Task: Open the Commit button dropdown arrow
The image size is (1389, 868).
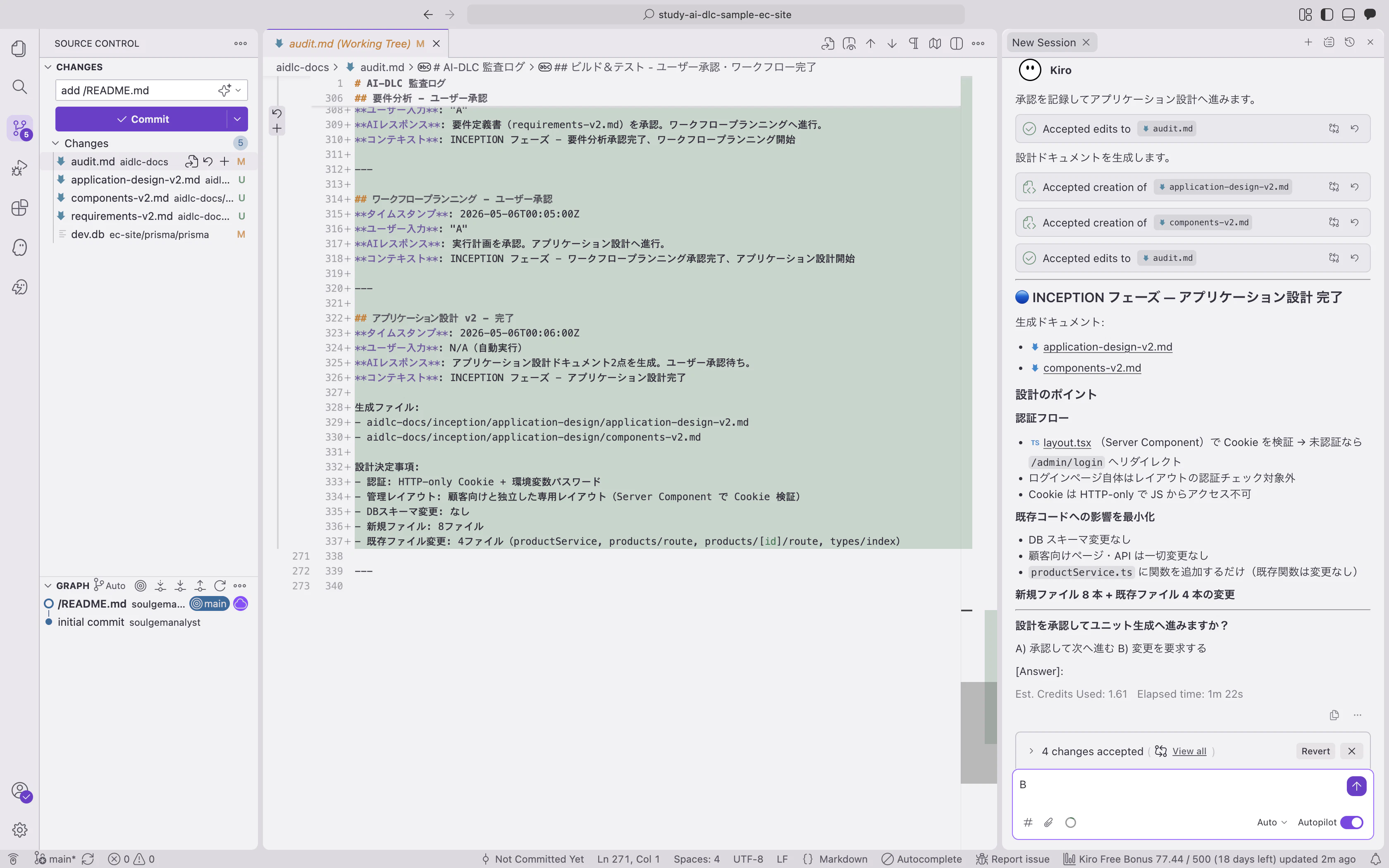Action: (237, 119)
